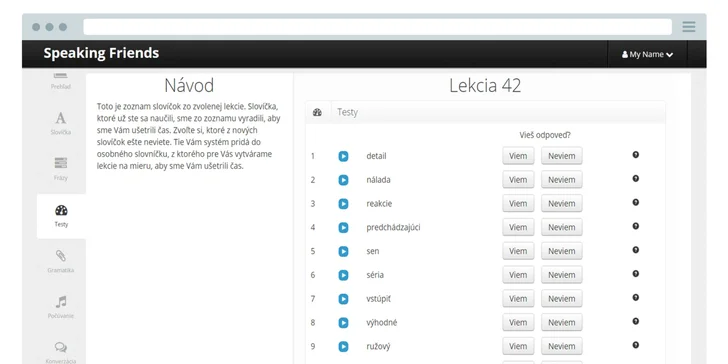Play audio for the word vstúpiť
Screen dimensions: 728x364
coord(343,299)
